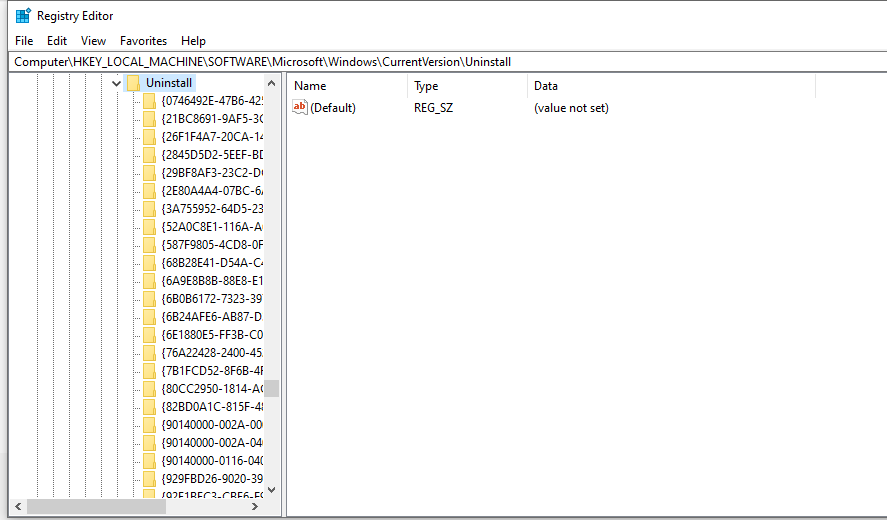Open the View menu
This screenshot has width=887, height=520.
point(93,41)
